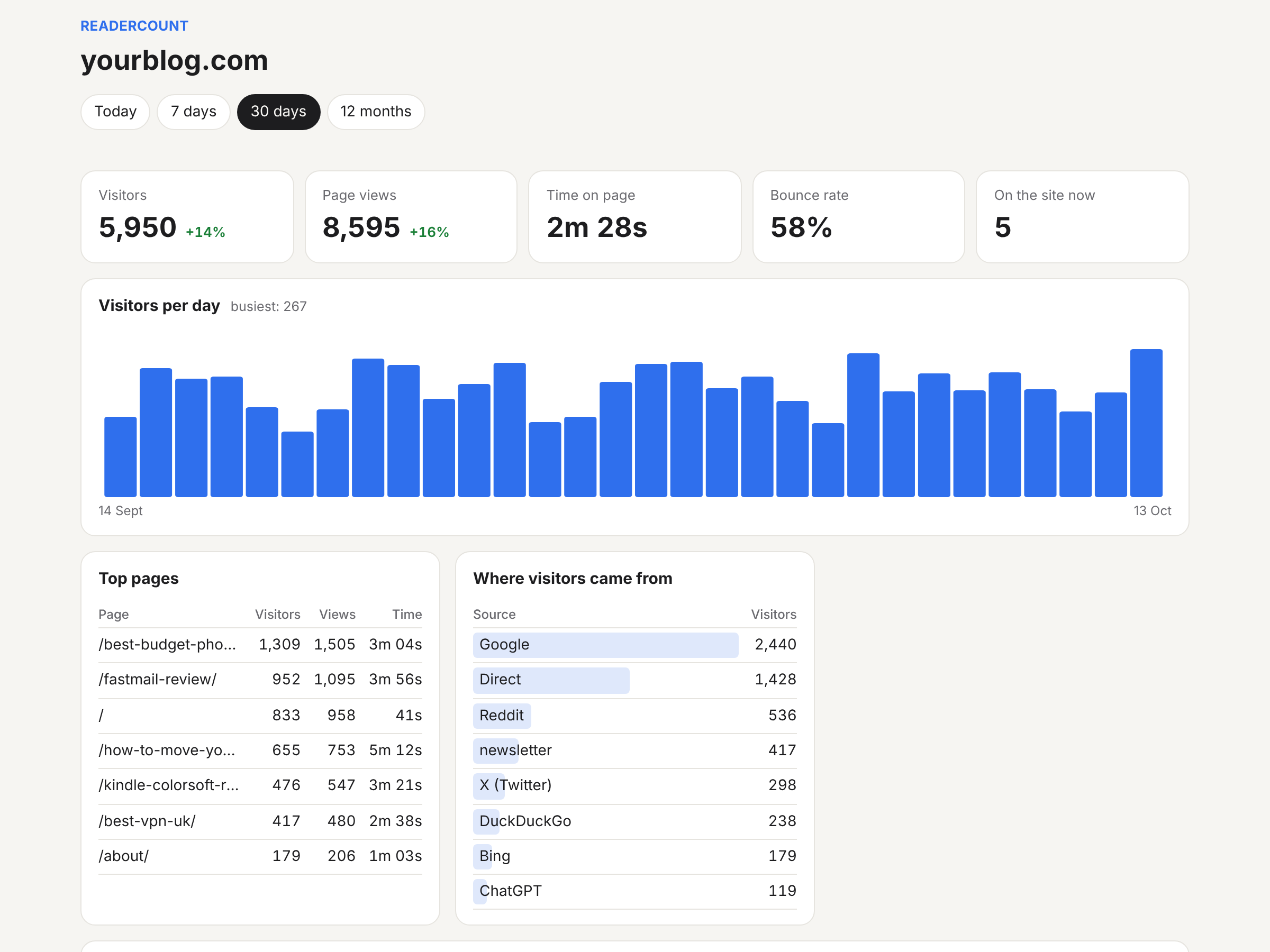Select the 7 days range

[x=194, y=112]
